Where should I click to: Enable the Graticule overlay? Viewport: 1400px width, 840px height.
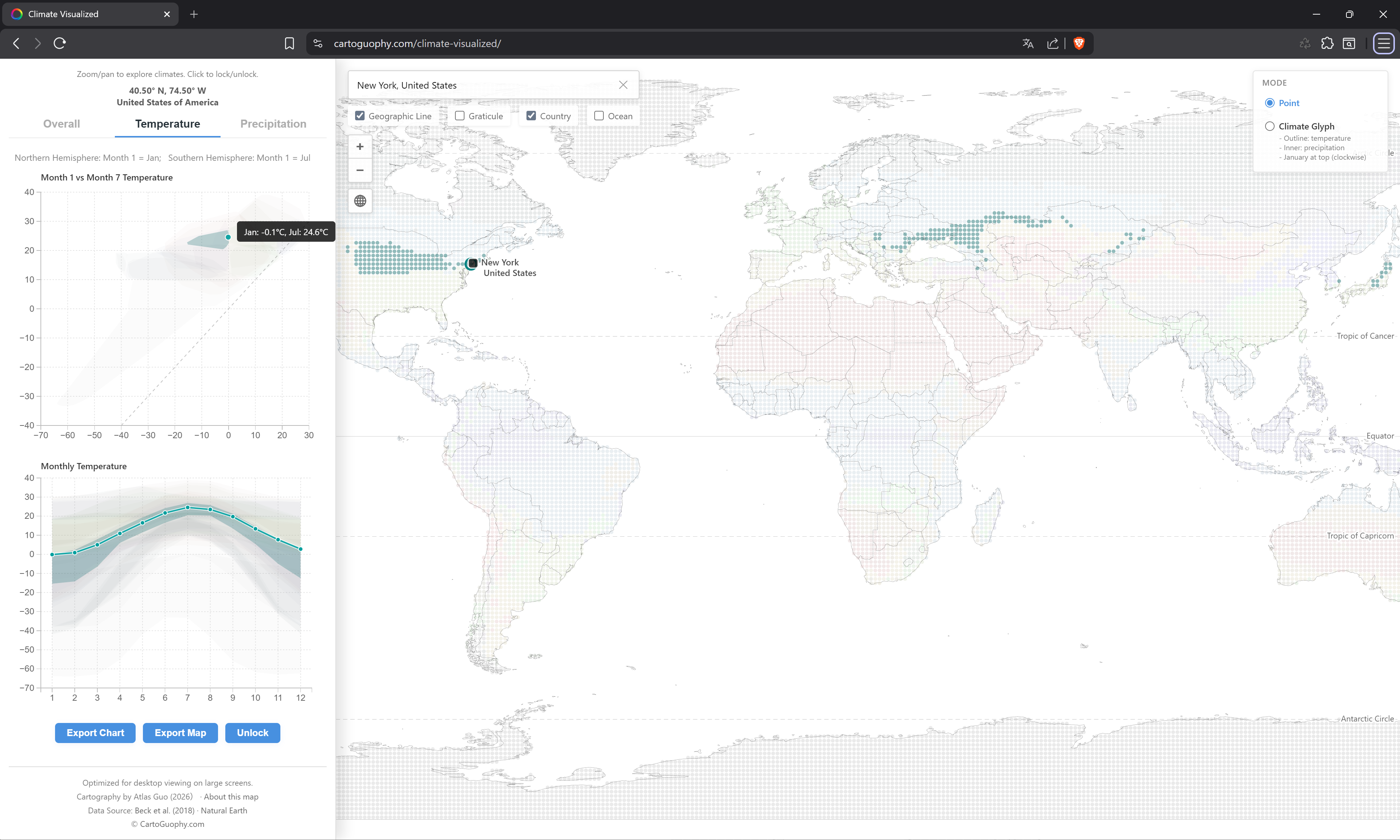pos(459,116)
